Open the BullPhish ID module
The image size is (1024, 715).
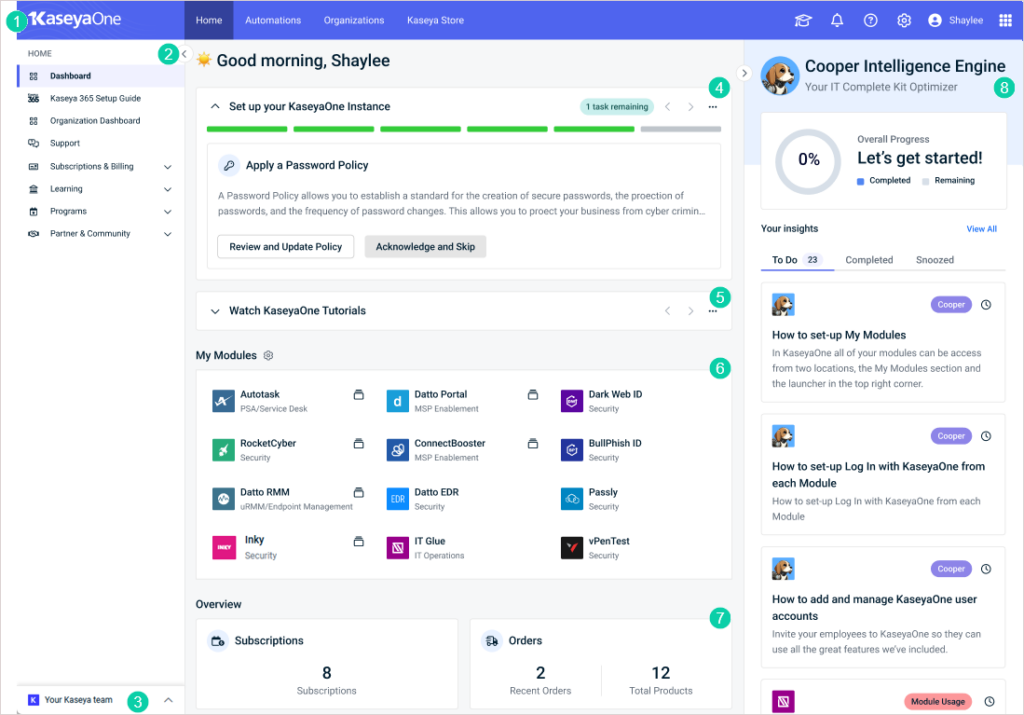point(601,450)
